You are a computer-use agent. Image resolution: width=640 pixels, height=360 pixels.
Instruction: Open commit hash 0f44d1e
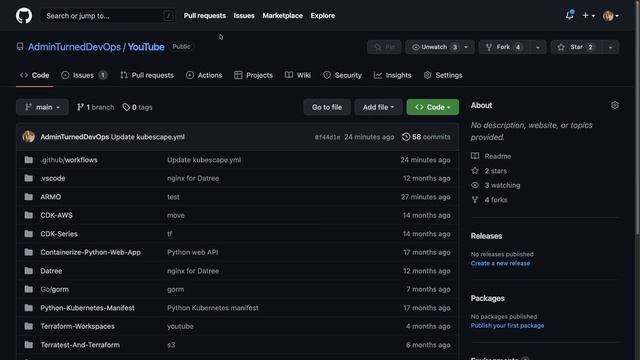(327, 137)
